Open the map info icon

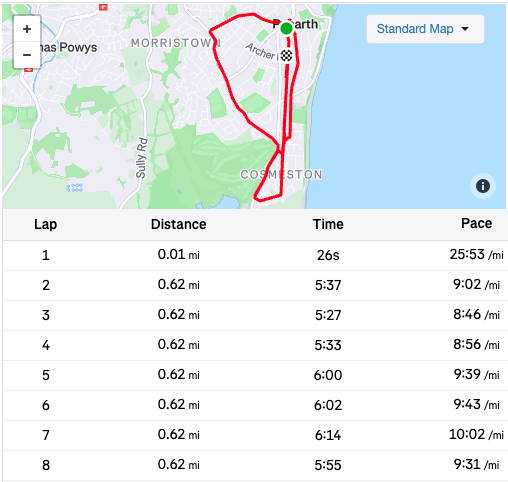(483, 186)
